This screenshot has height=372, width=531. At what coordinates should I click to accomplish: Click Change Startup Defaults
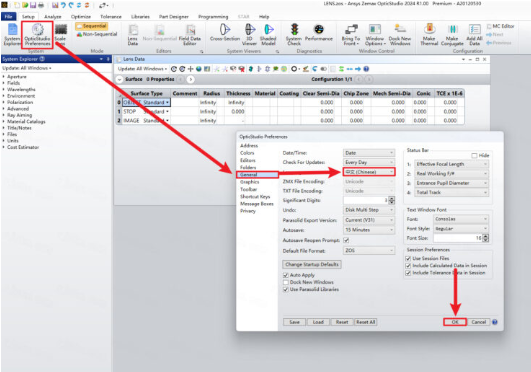(x=312, y=264)
